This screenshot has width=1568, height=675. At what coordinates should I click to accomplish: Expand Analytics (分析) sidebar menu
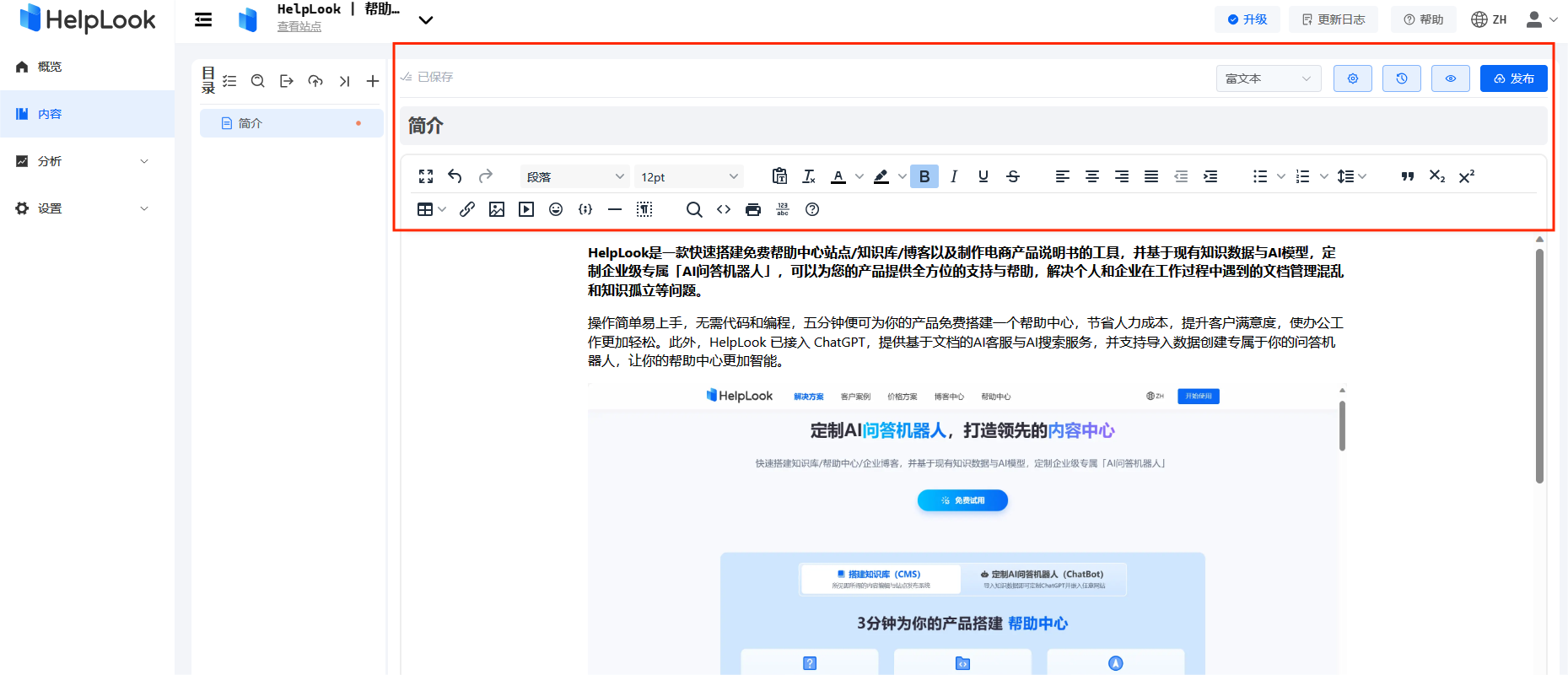(87, 161)
